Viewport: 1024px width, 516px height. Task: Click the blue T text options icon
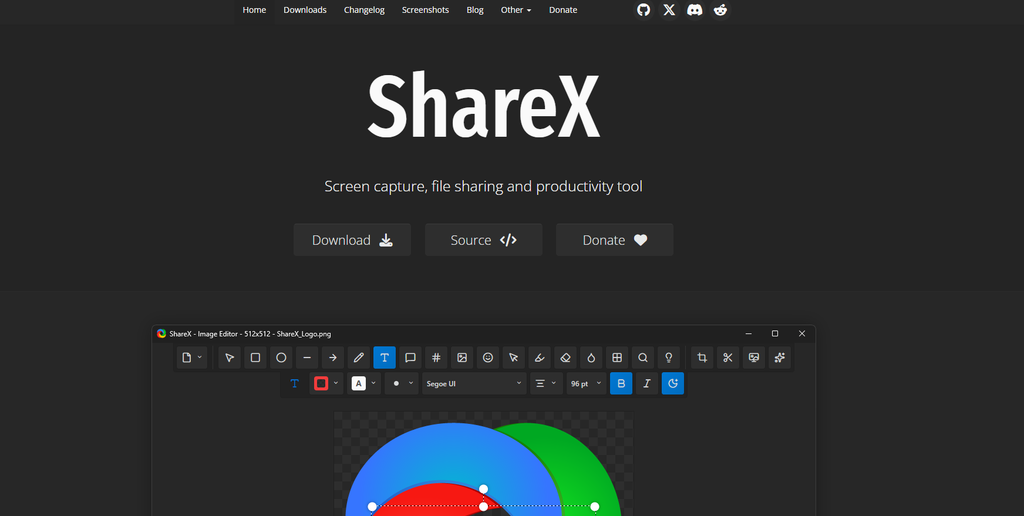295,383
